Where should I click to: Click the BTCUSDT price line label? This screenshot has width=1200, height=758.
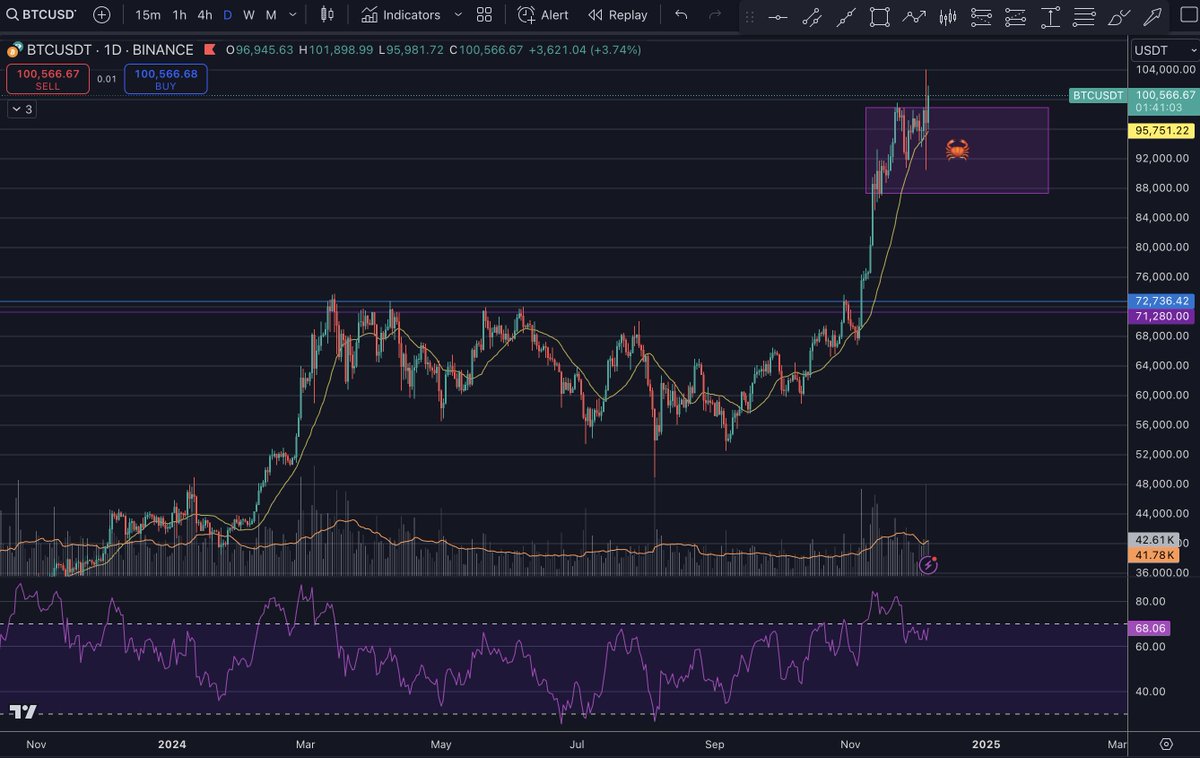click(1097, 95)
